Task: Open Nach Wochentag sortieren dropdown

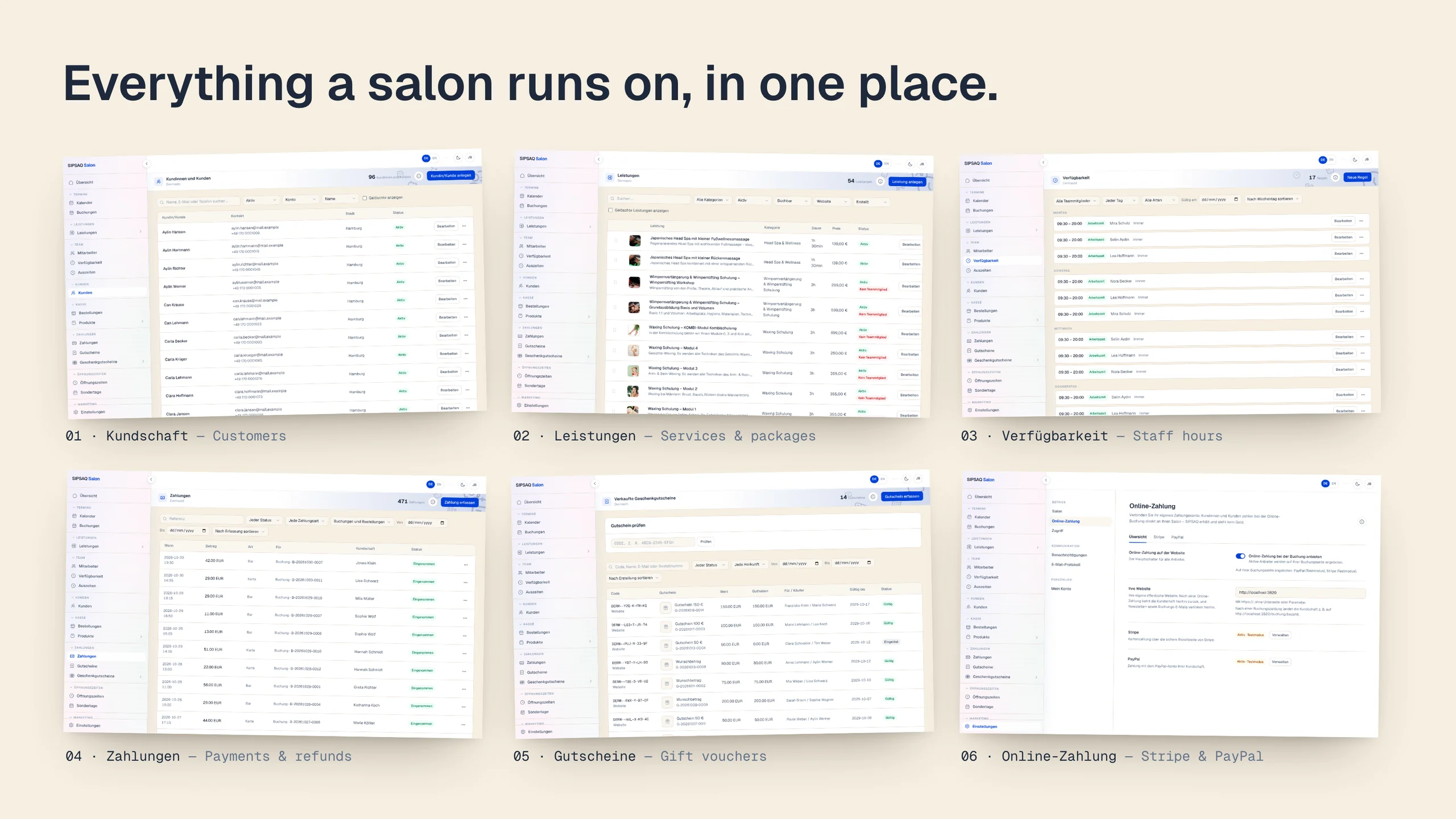Action: click(x=1273, y=199)
